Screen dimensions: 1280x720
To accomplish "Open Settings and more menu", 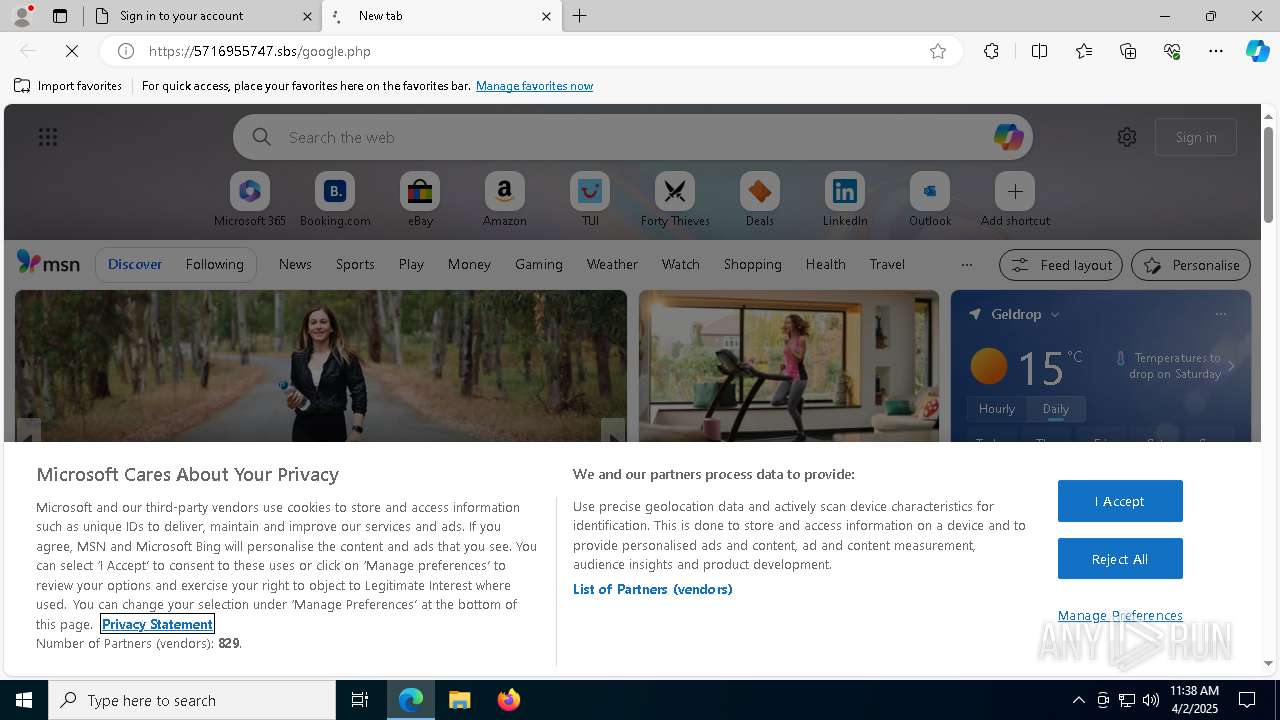I will 1216,51.
